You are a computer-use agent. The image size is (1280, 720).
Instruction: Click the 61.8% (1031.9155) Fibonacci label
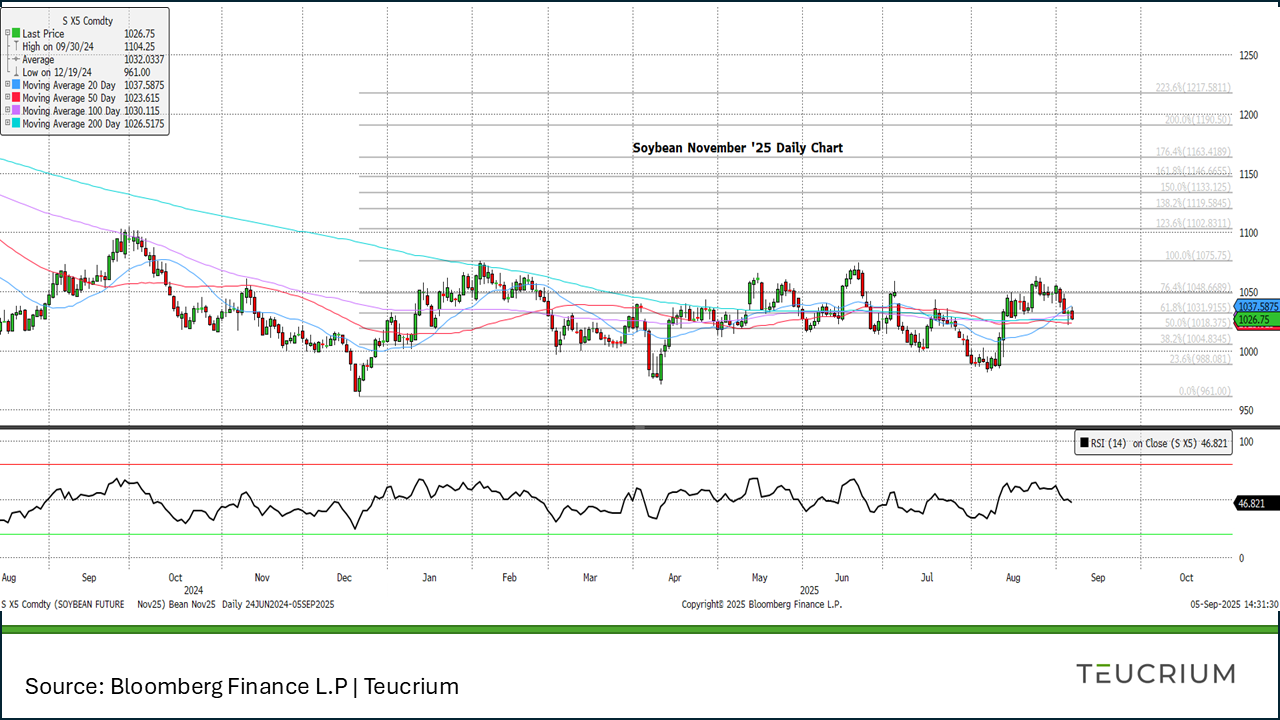[1196, 307]
